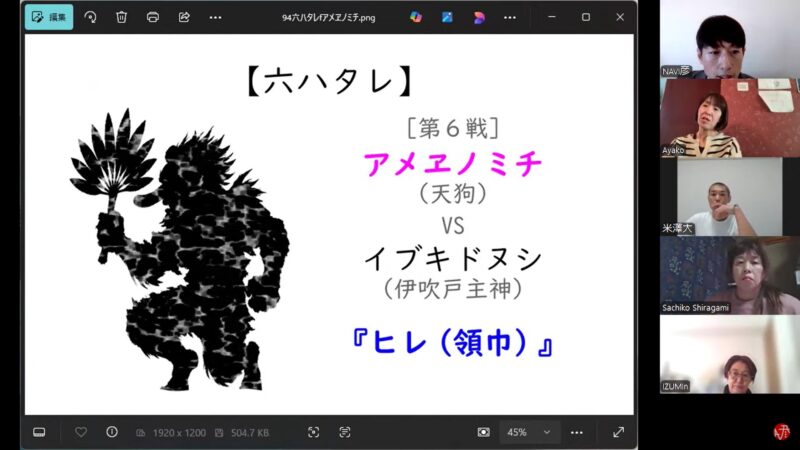Maximize the Photos window
Viewport: 800px width, 450px height.
(586, 17)
